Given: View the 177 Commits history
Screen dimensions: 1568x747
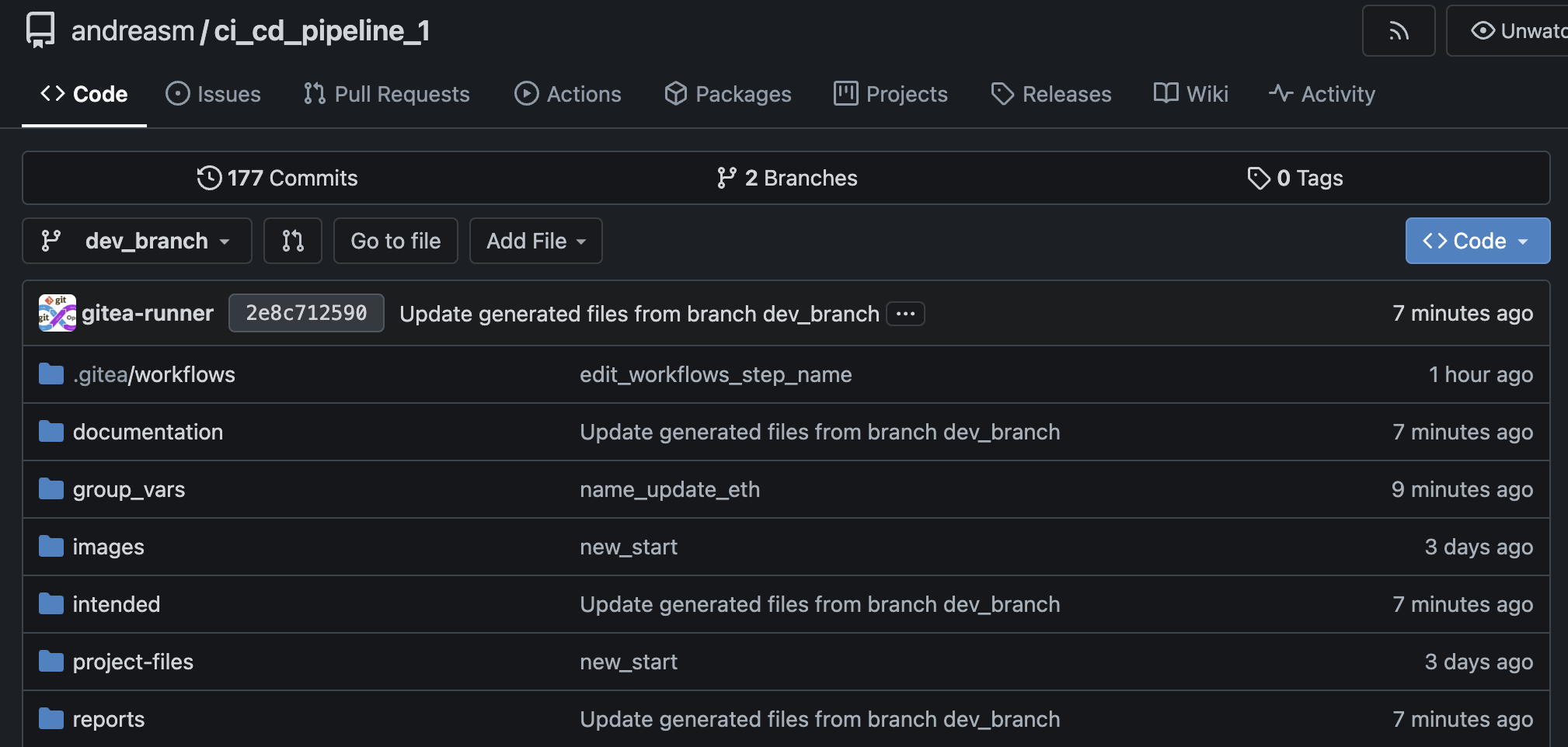Looking at the screenshot, I should [277, 178].
